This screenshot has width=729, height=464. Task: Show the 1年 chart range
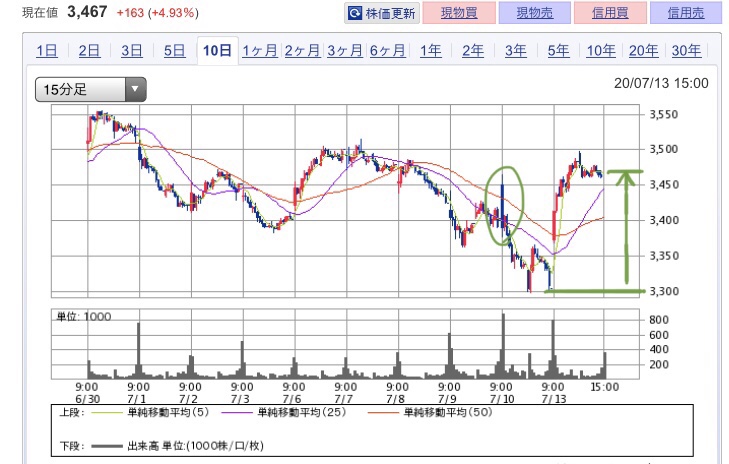click(430, 51)
